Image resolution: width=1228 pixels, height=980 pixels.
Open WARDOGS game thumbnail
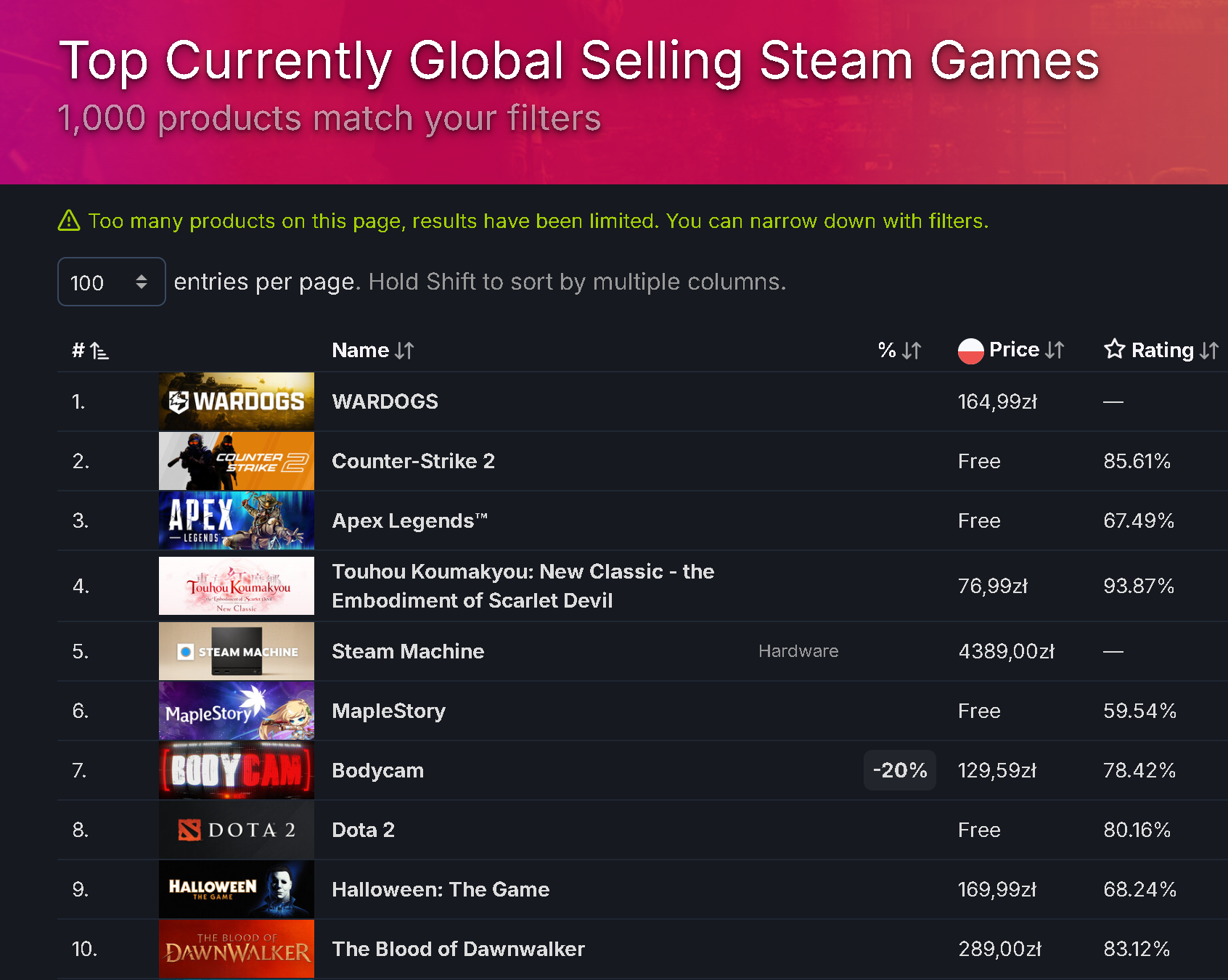(237, 401)
